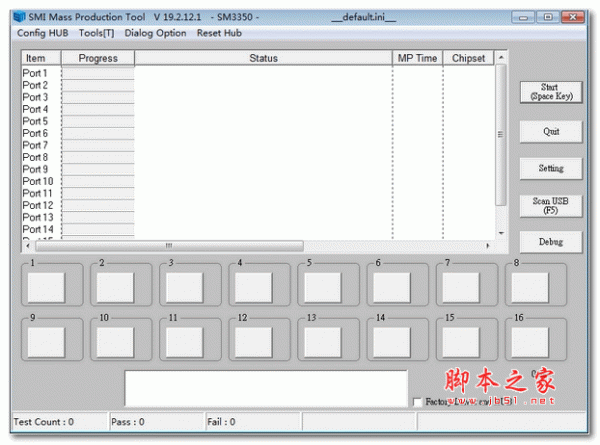This screenshot has height=445, width=600.
Task: Select the Port 14 row
Action: coord(258,230)
